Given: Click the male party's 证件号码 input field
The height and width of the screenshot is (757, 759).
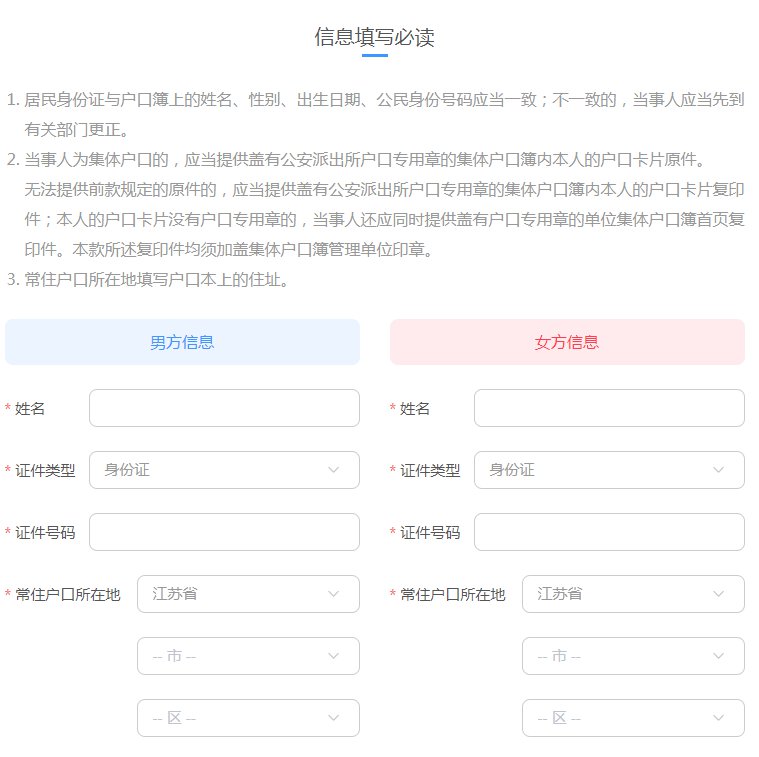Looking at the screenshot, I should coord(224,532).
